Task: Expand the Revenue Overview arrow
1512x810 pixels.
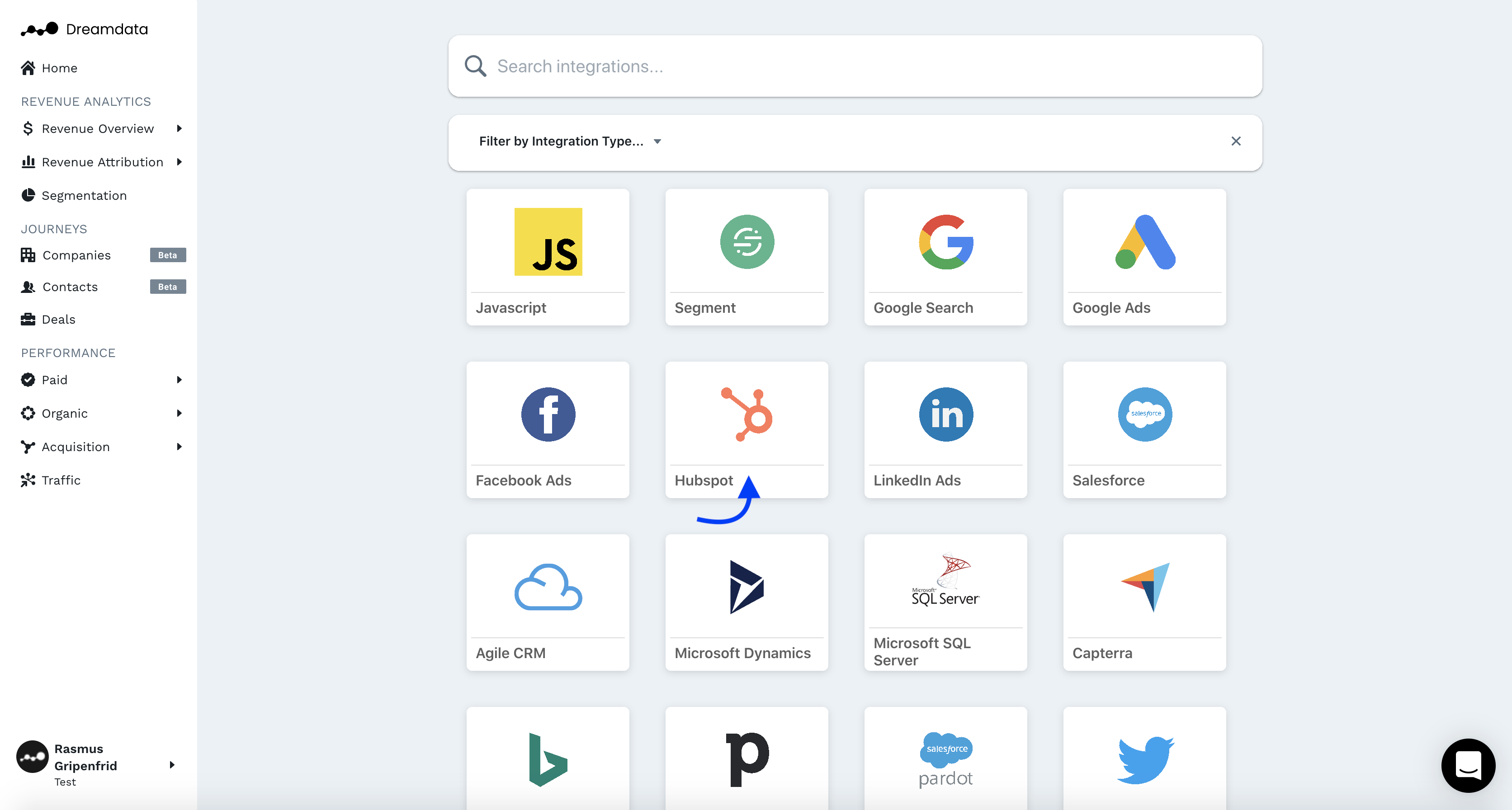Action: [x=179, y=128]
